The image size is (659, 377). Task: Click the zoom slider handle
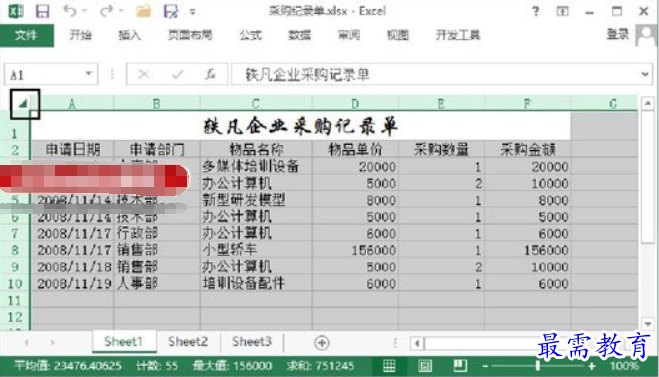[538, 366]
